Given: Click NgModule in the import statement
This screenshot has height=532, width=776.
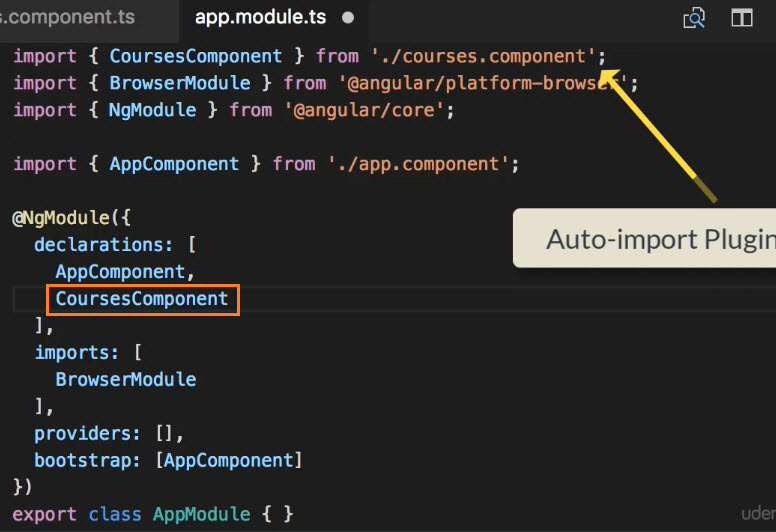Looking at the screenshot, I should (x=152, y=110).
